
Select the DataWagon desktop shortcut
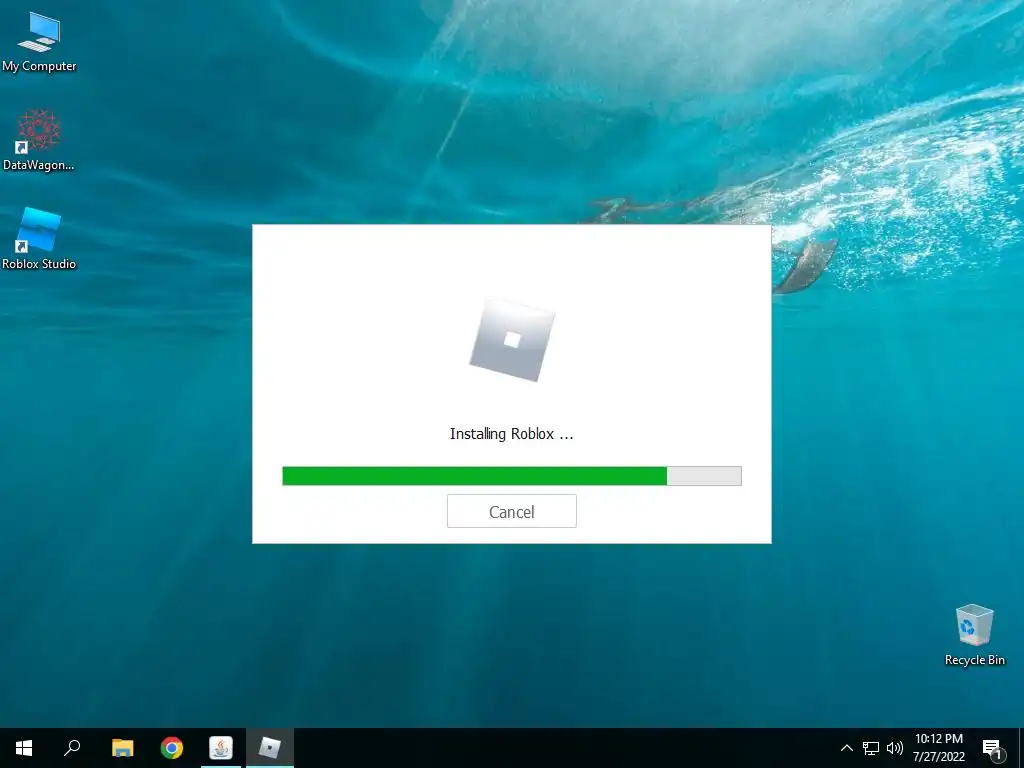point(39,140)
